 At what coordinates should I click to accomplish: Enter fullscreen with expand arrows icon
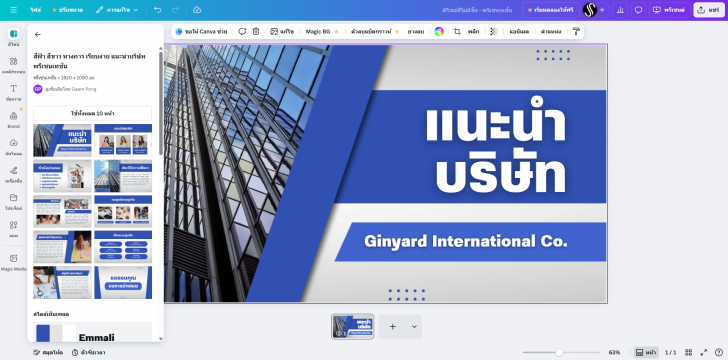(704, 353)
